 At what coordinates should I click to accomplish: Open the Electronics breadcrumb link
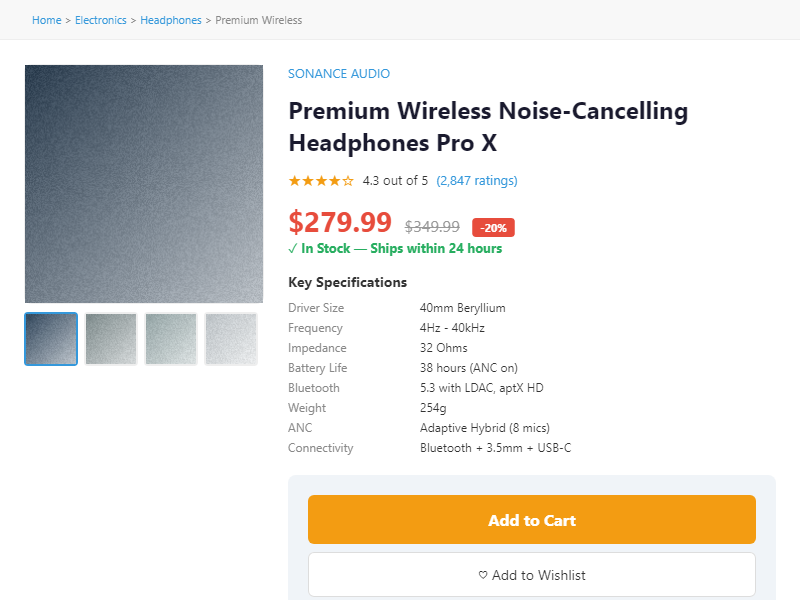click(x=101, y=20)
